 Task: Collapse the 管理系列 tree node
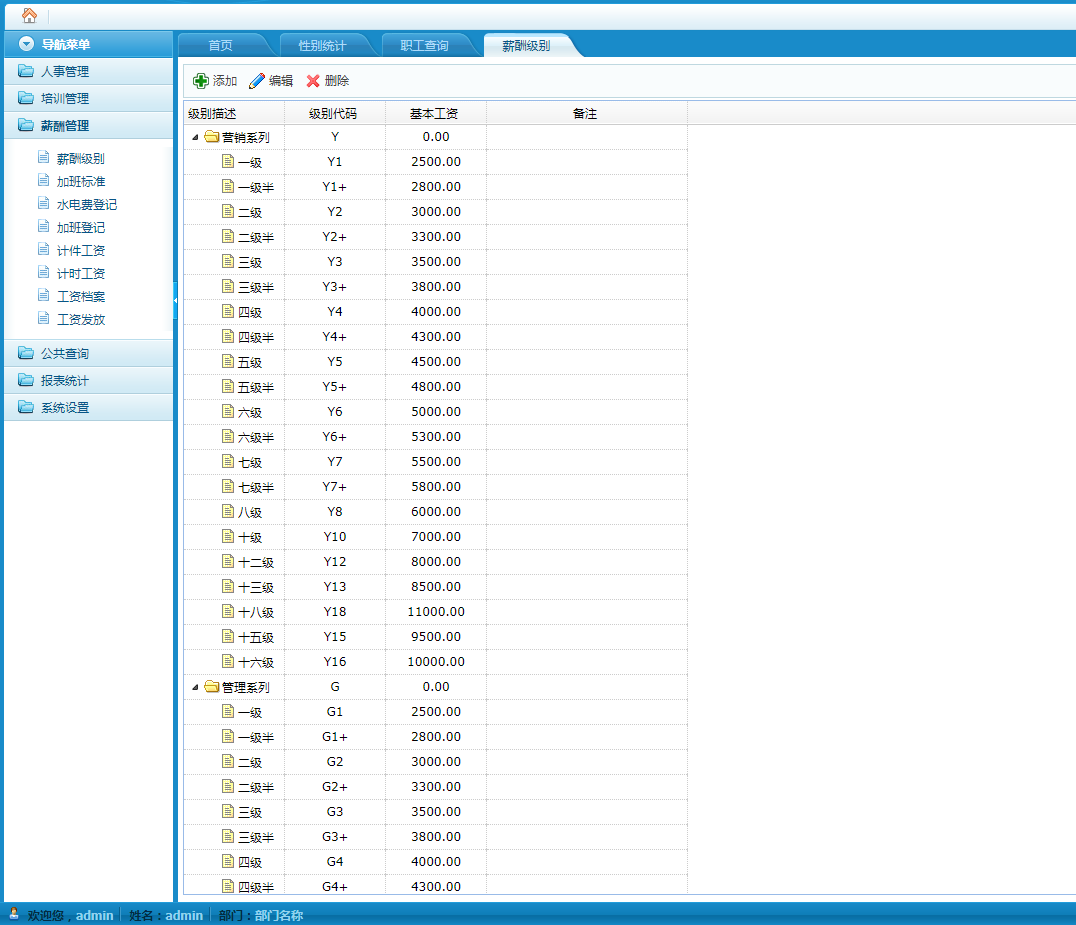coord(196,687)
